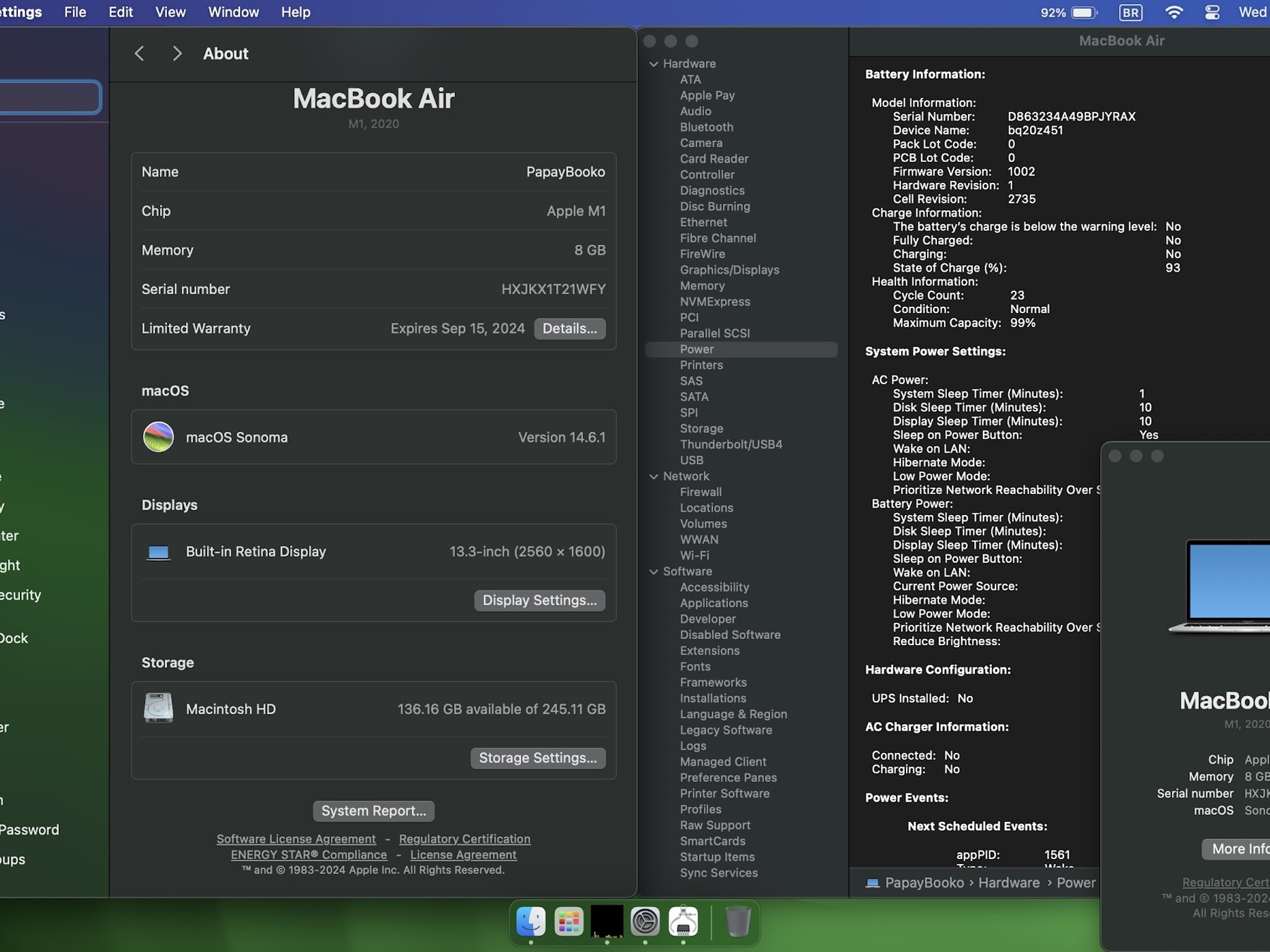This screenshot has height=952, width=1270.
Task: Open Finder from the Dock
Action: (531, 921)
